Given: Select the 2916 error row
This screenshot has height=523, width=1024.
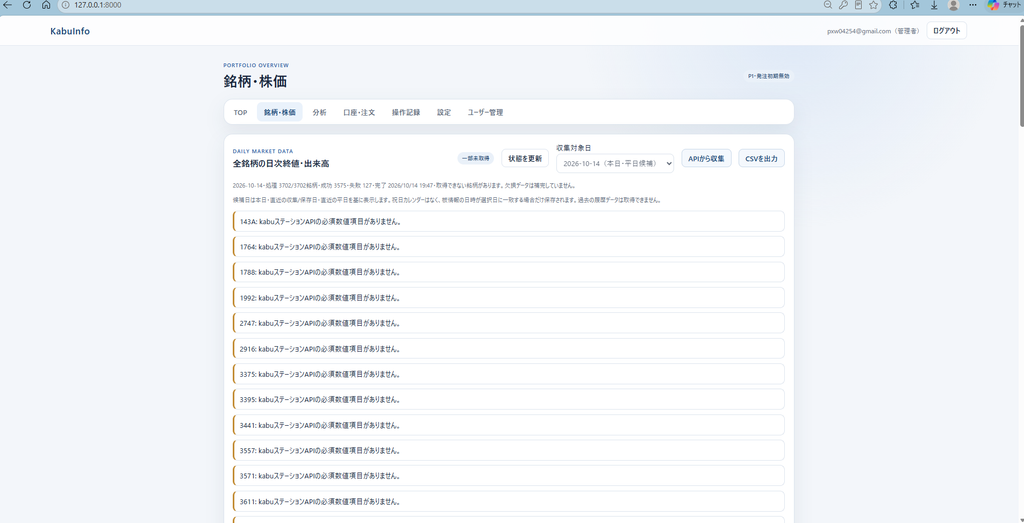Looking at the screenshot, I should 509,349.
